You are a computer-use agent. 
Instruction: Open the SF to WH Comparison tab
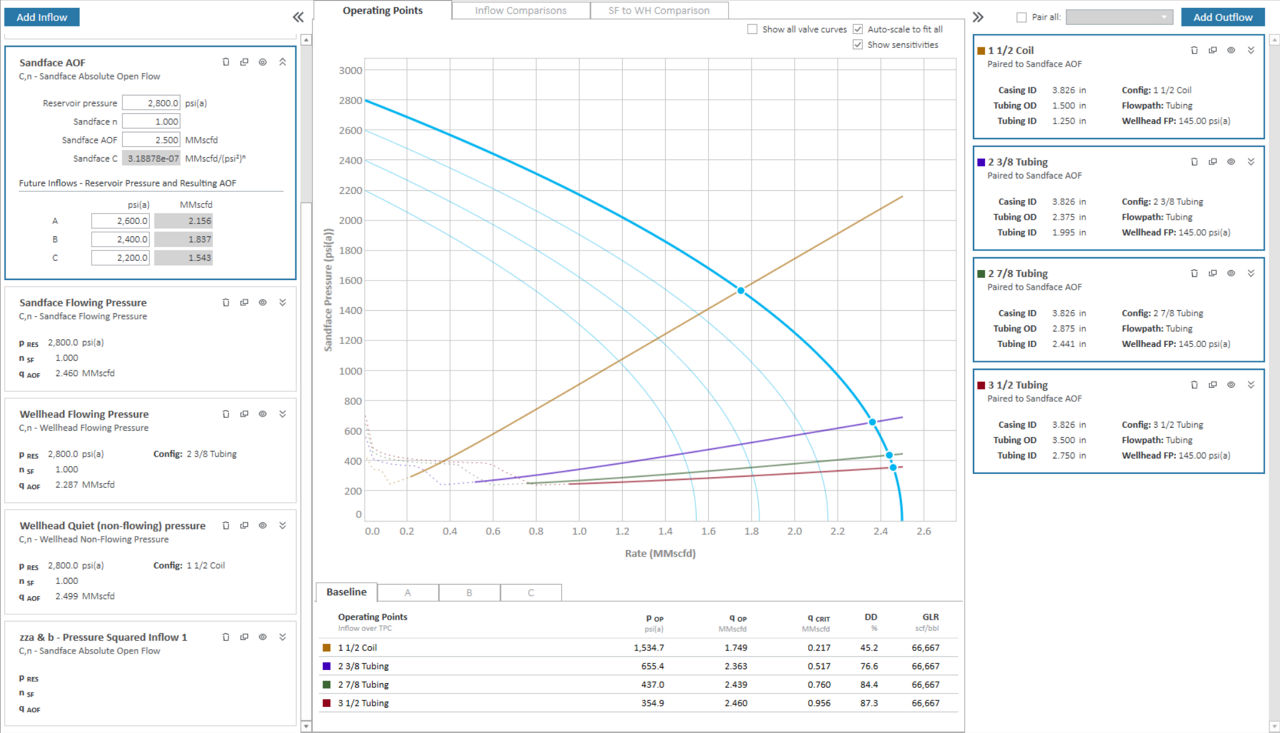point(659,11)
